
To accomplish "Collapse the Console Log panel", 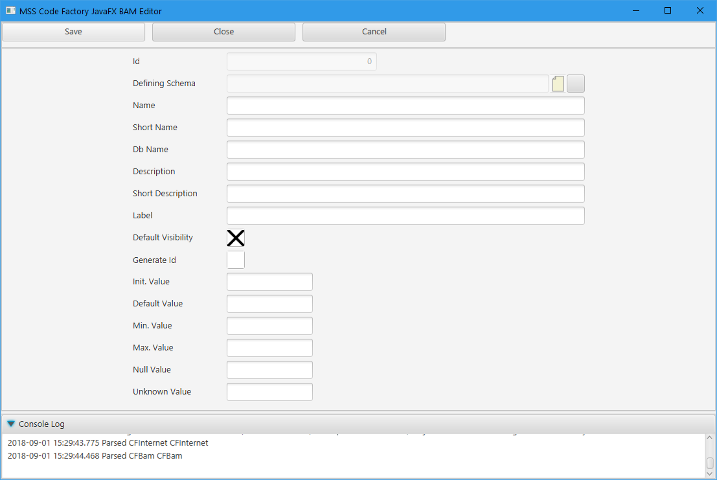I will point(11,424).
